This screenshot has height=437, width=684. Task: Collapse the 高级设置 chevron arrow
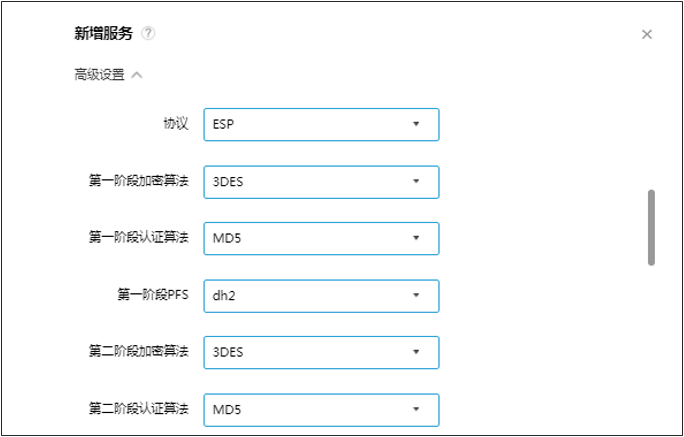pyautogui.click(x=137, y=74)
